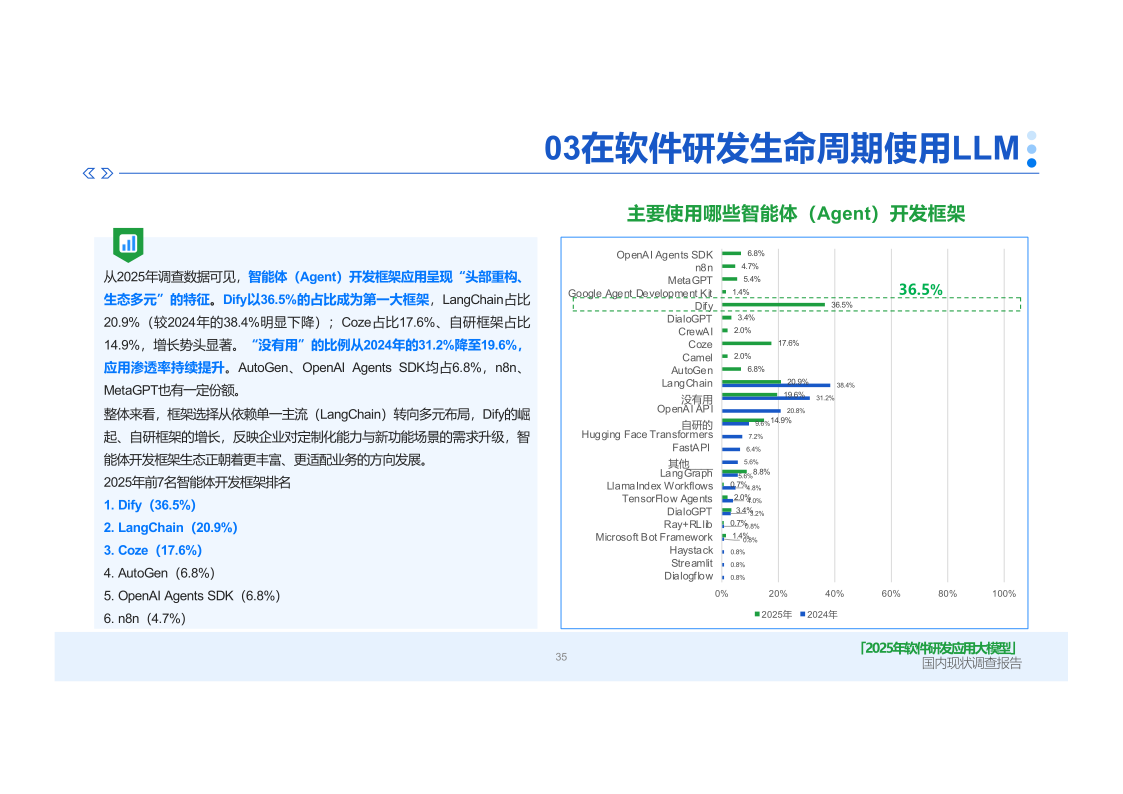Click the 60% x-axis tick label
Screen dimensions: 1123x794
[891, 594]
